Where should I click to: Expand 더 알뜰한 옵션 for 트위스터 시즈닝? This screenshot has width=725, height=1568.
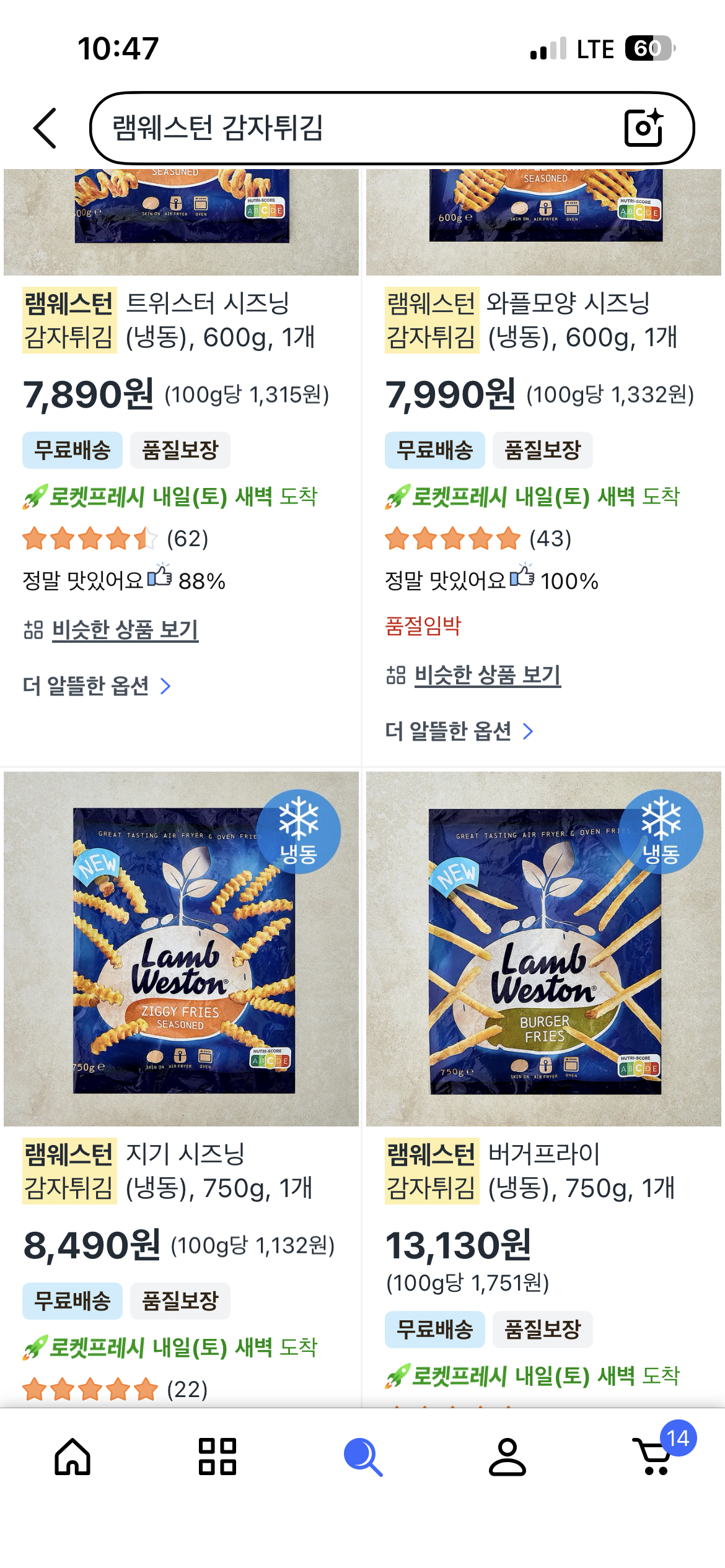click(97, 686)
